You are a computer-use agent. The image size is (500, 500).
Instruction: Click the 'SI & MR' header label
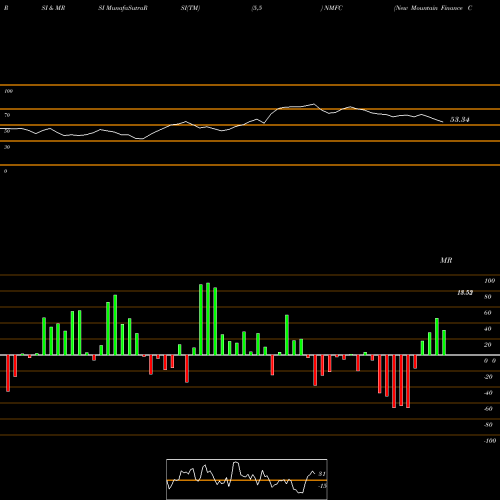(53, 8)
